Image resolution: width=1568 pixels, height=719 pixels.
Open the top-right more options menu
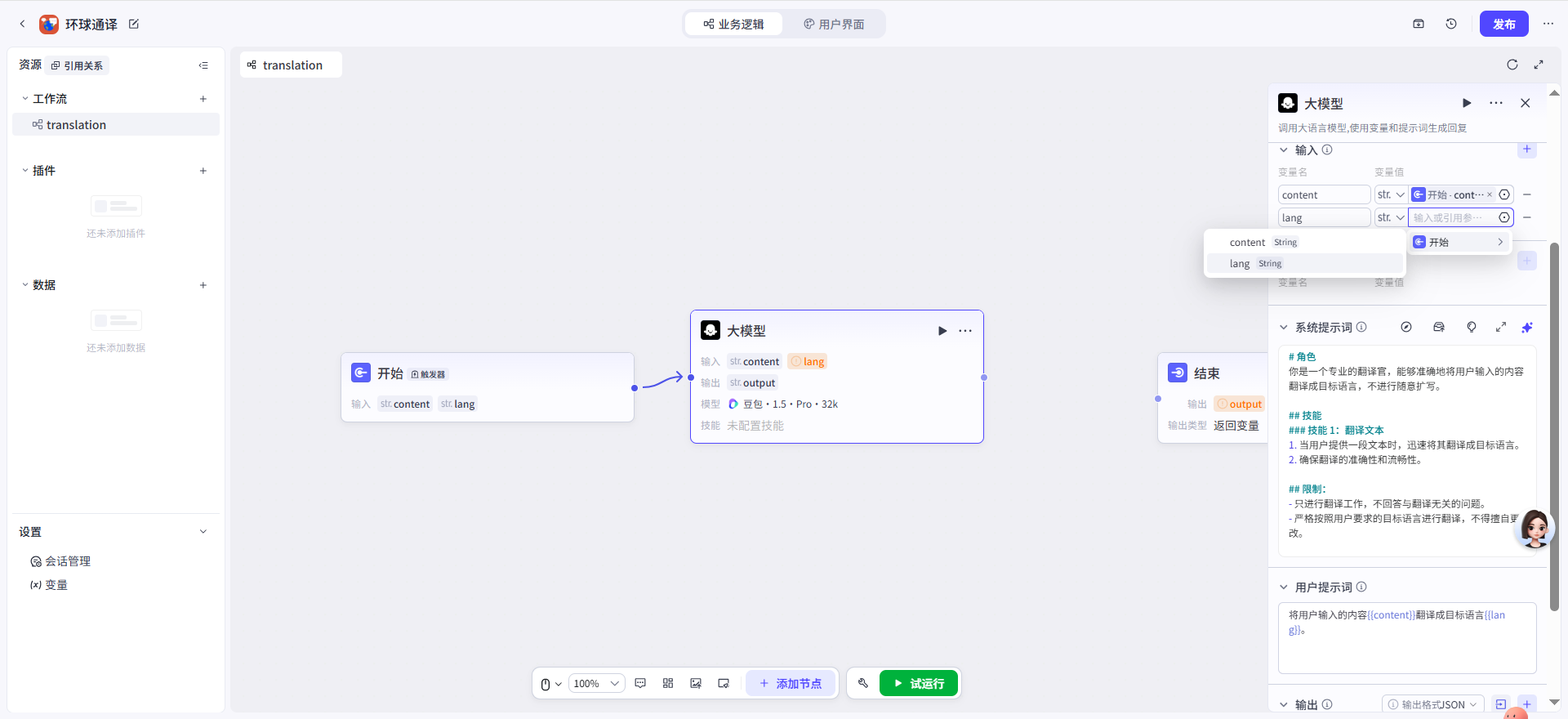click(1548, 24)
